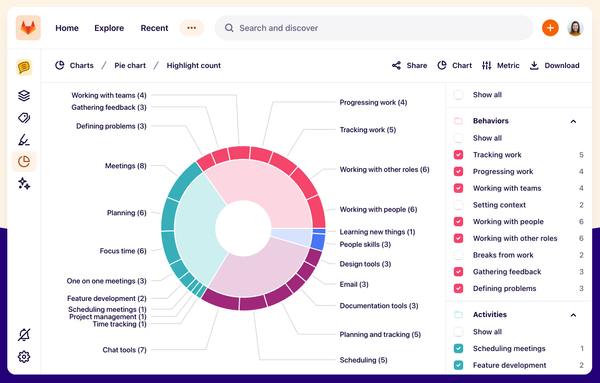
Task: Toggle Show all under Behaviors
Action: pyautogui.click(x=458, y=138)
